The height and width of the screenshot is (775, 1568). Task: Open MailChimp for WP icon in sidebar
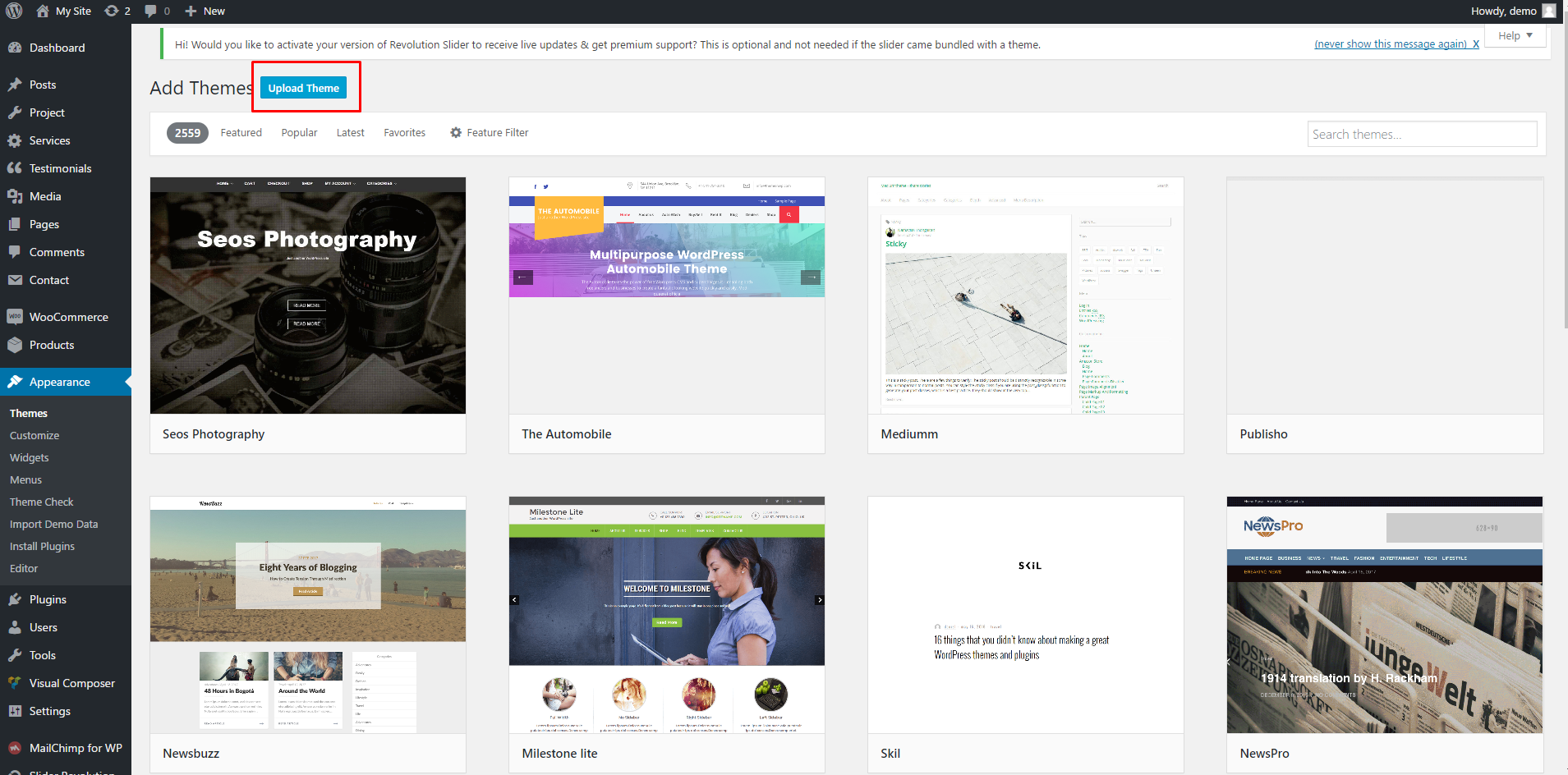pyautogui.click(x=15, y=748)
